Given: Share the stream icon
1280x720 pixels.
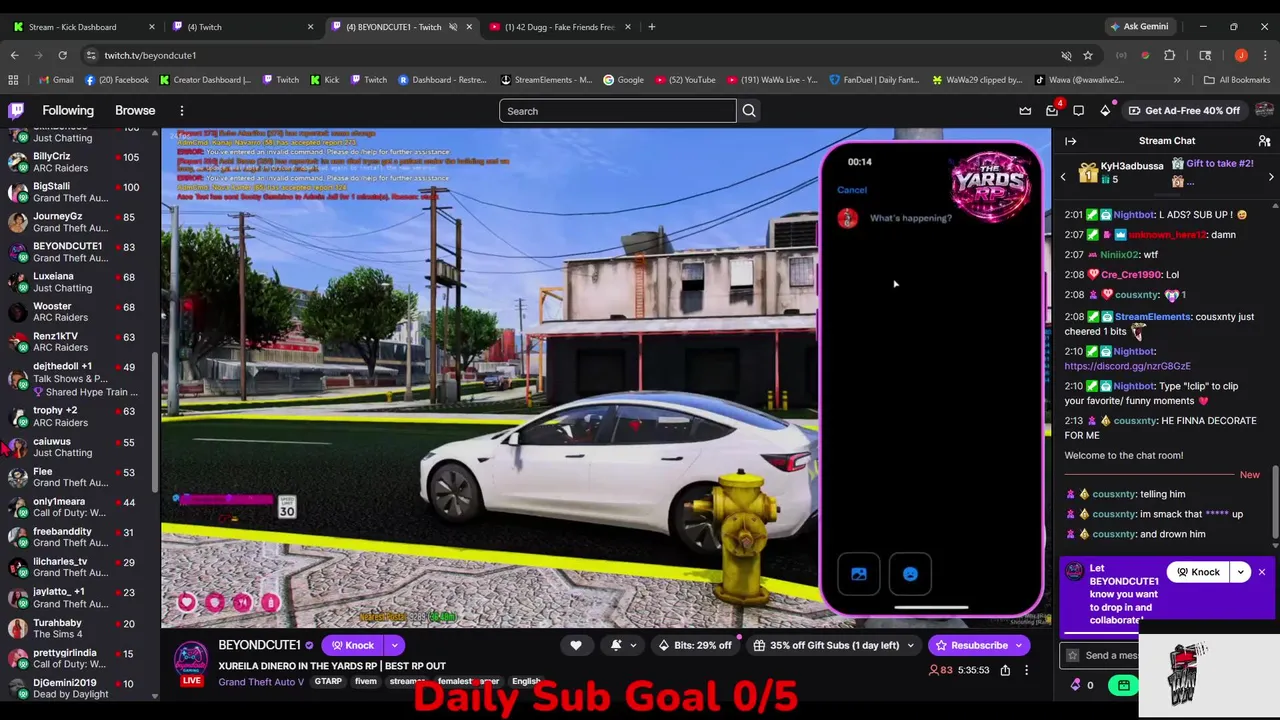Looking at the screenshot, I should 1005,670.
